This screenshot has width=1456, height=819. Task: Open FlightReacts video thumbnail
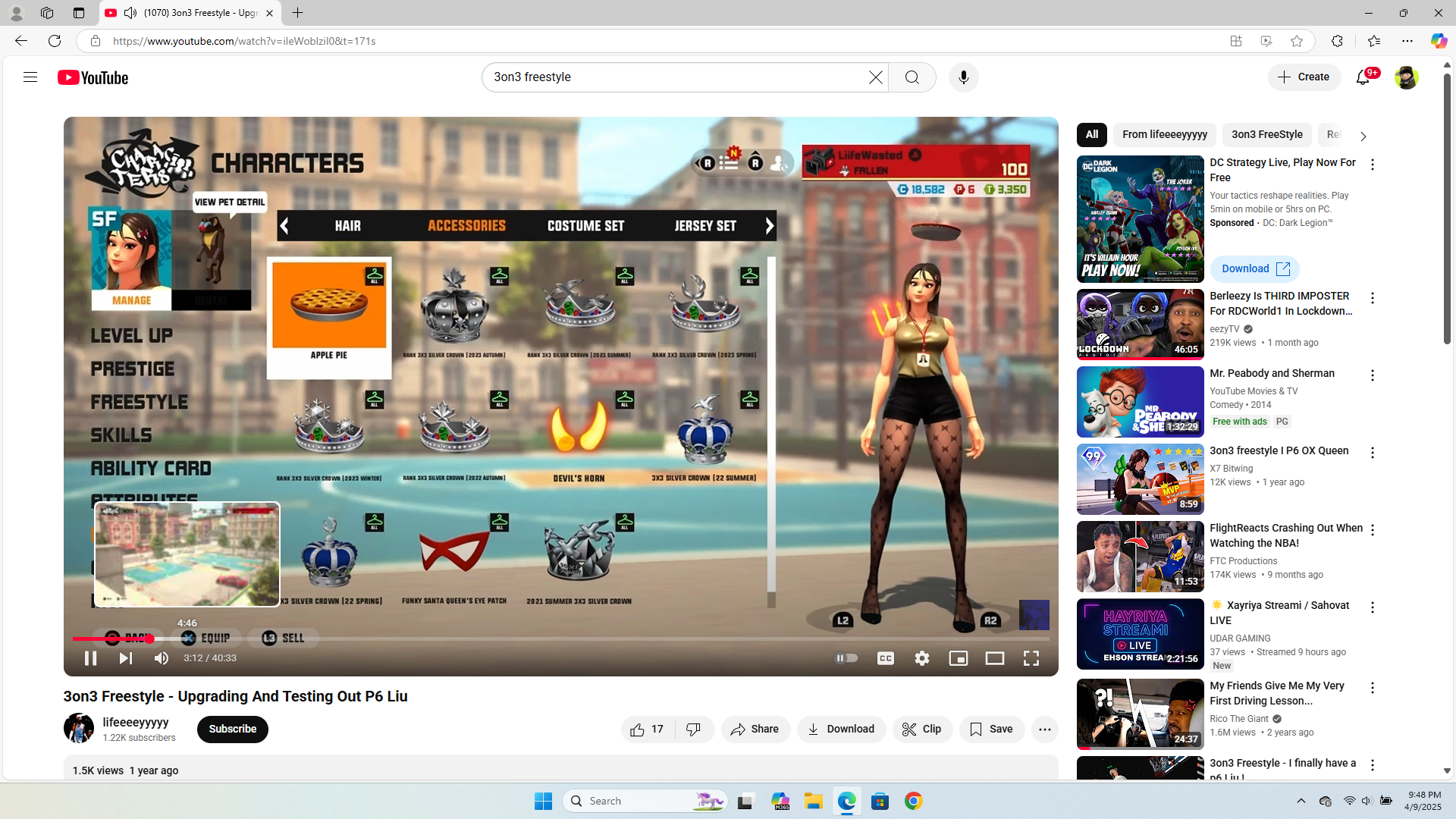click(1140, 557)
